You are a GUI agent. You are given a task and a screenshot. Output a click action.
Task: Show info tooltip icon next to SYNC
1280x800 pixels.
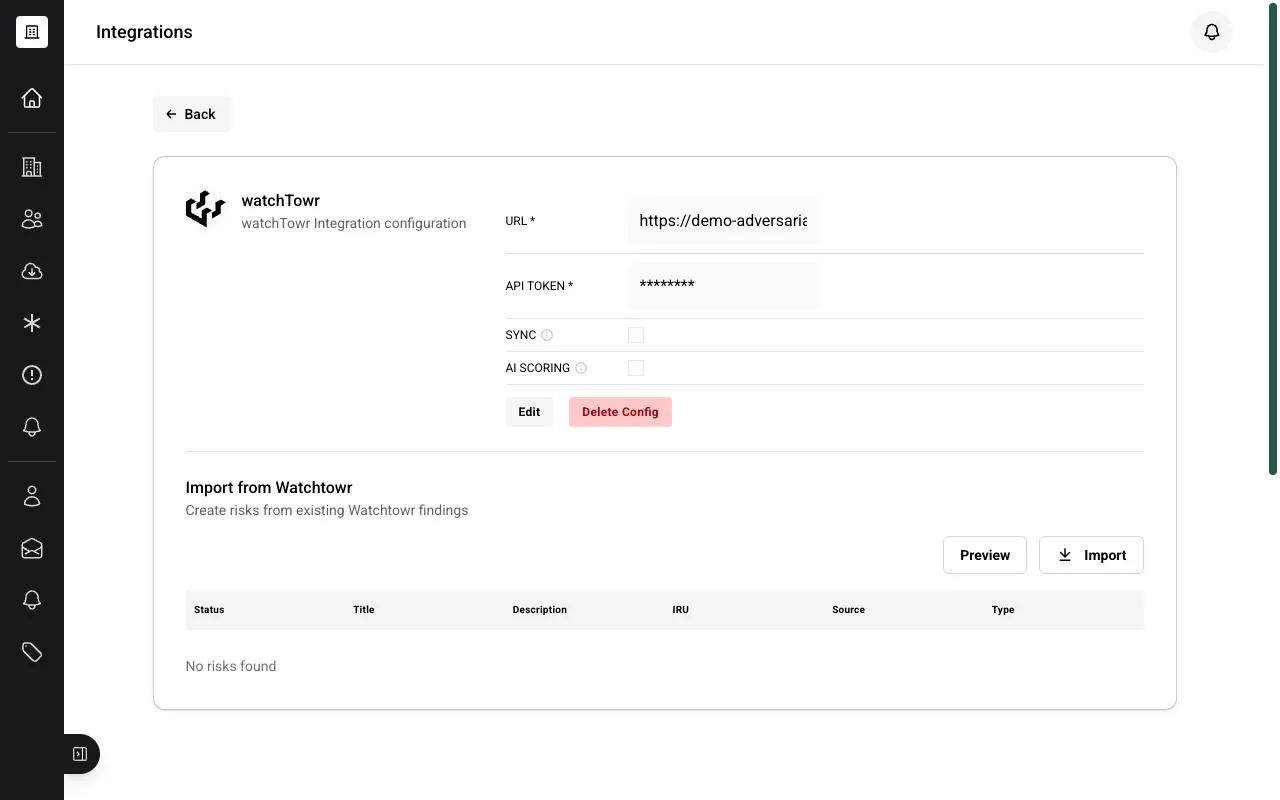click(547, 335)
